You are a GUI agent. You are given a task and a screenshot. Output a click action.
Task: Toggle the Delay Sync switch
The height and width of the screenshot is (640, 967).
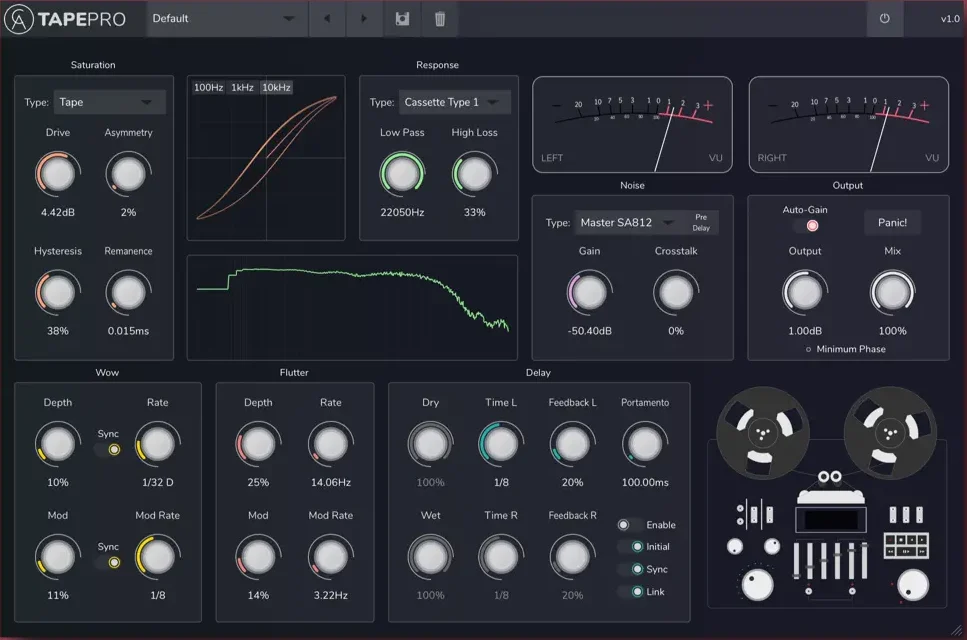tap(632, 569)
